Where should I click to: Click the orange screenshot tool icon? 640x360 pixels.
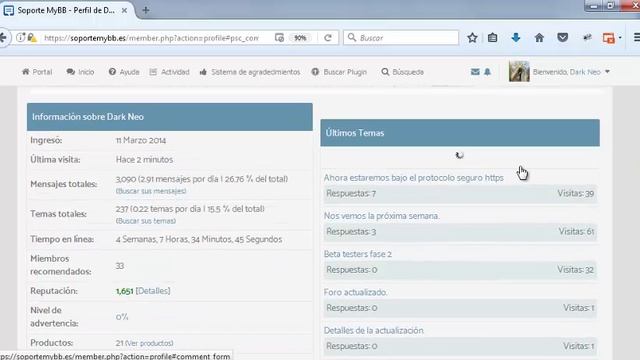(609, 38)
